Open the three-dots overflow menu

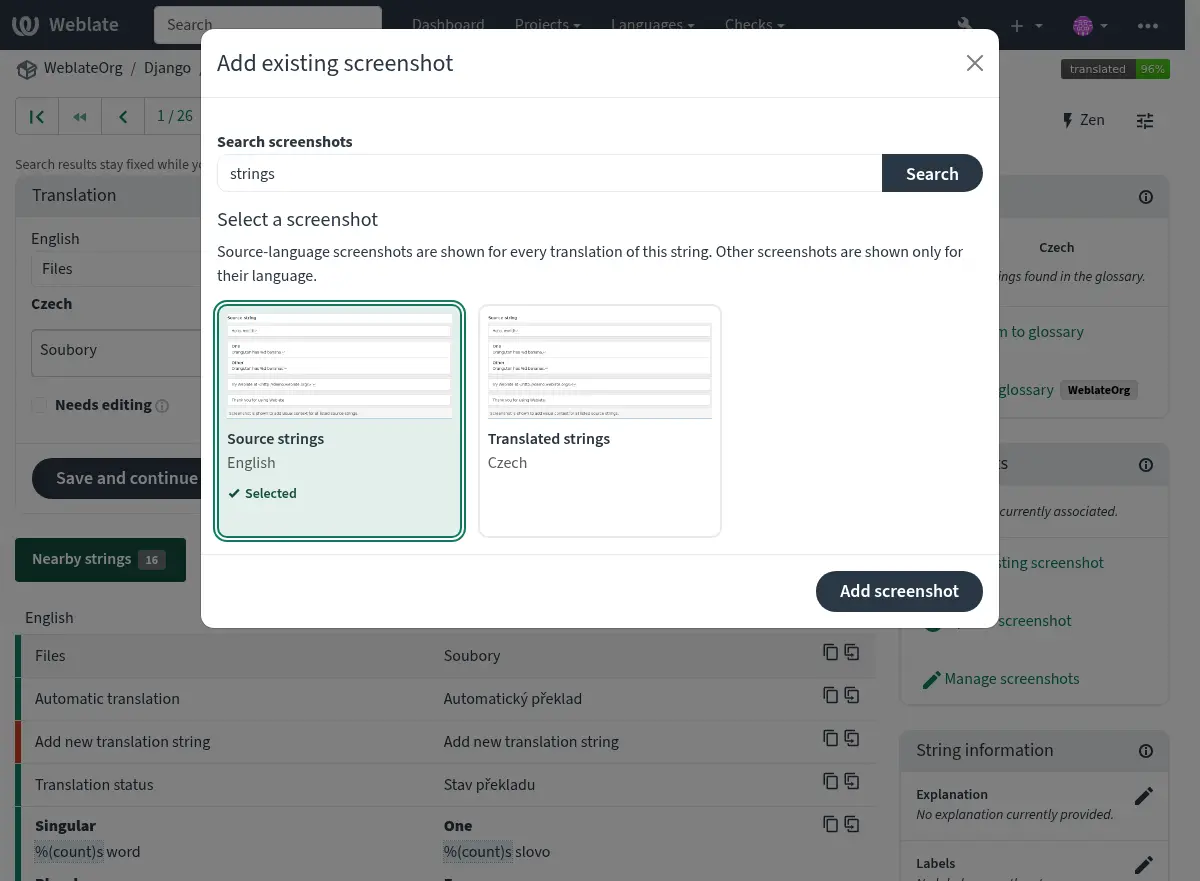1147,25
